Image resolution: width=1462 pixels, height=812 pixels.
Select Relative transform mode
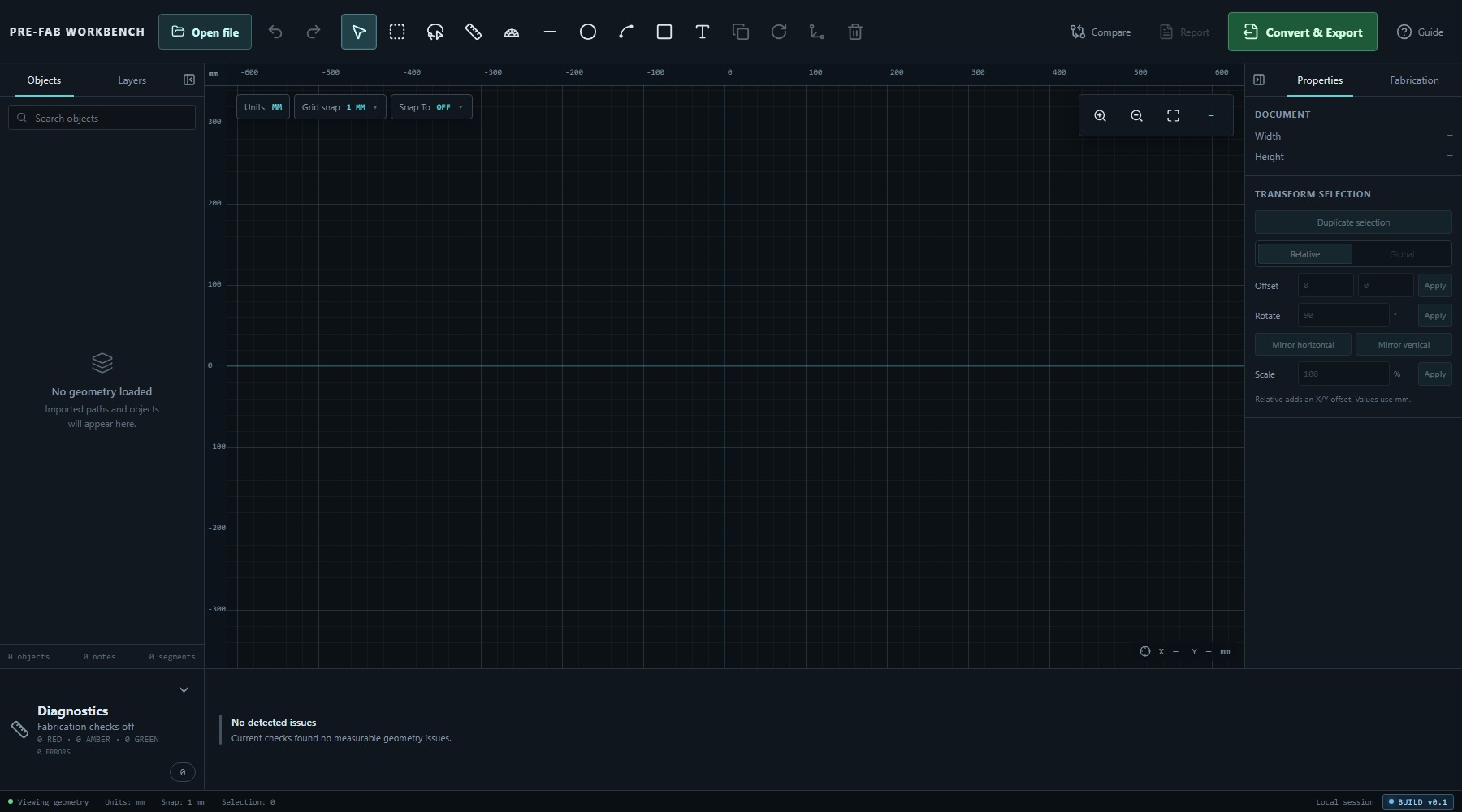point(1305,254)
